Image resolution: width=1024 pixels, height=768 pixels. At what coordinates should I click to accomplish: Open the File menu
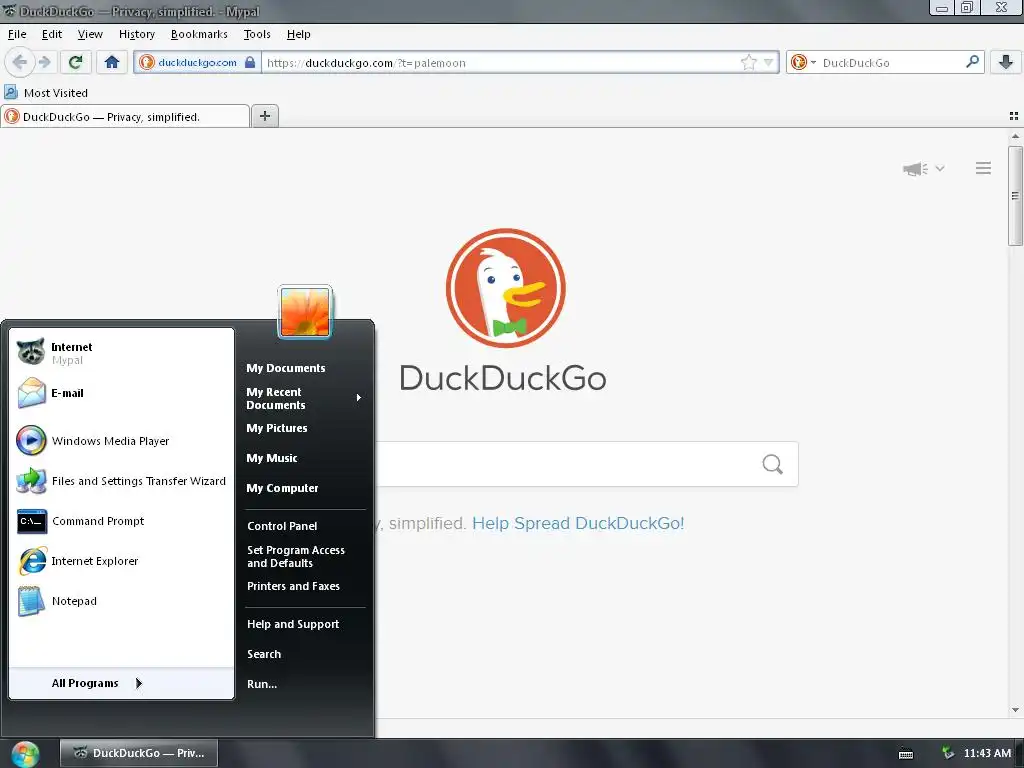pos(17,34)
